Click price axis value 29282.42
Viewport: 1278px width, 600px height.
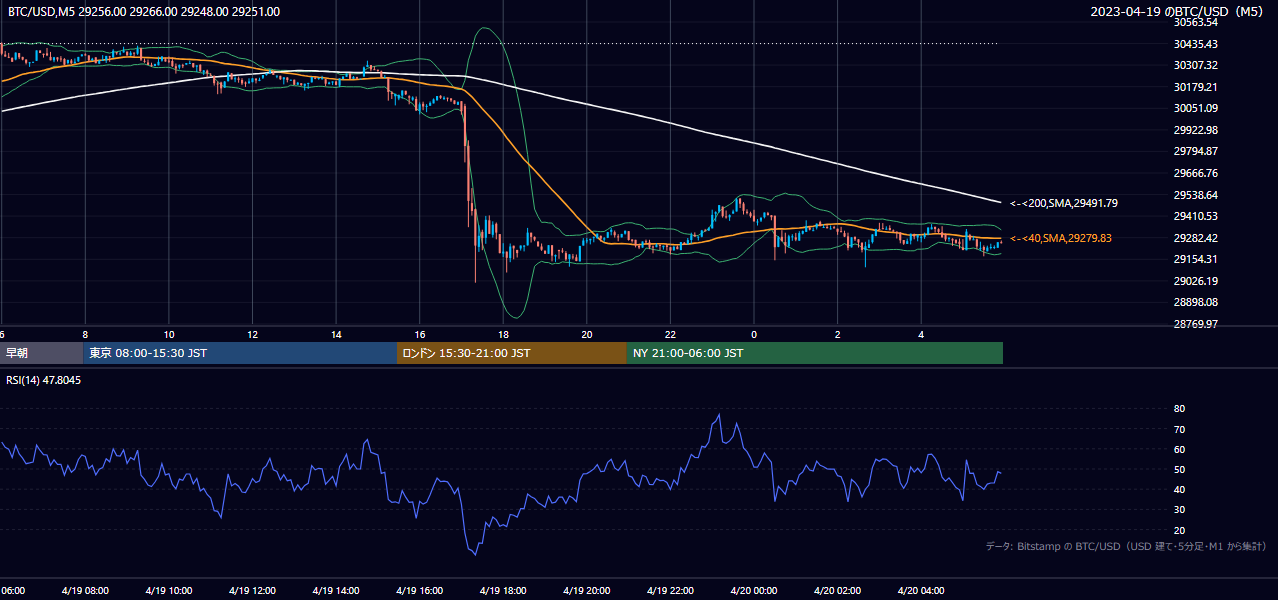pyautogui.click(x=1196, y=238)
